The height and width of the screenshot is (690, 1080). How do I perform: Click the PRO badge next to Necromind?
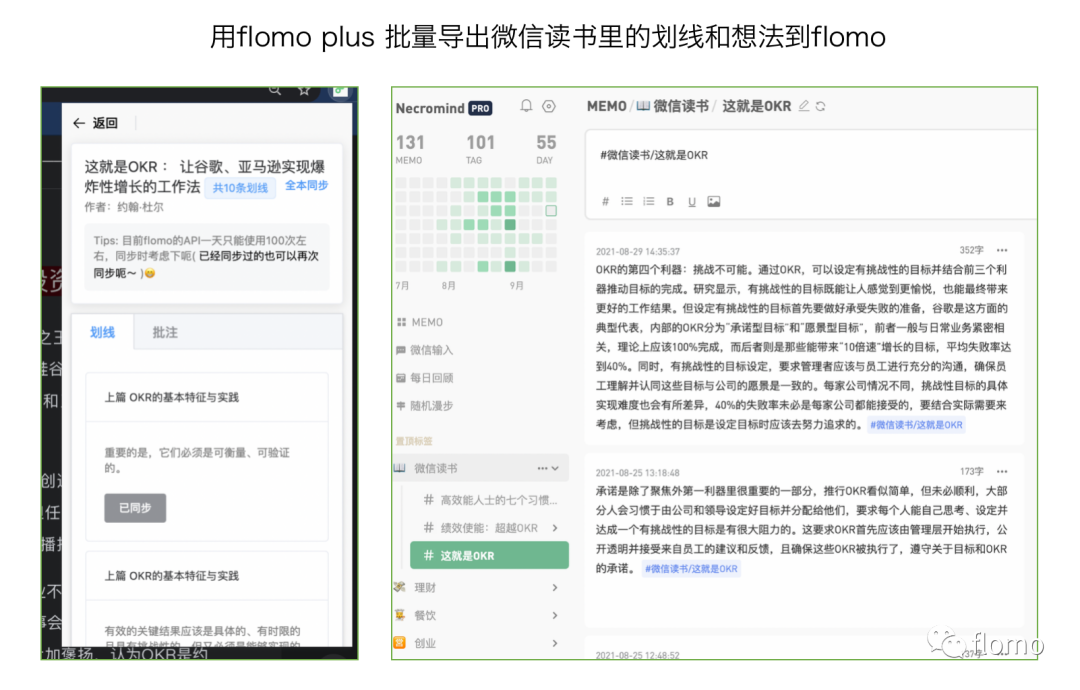480,108
